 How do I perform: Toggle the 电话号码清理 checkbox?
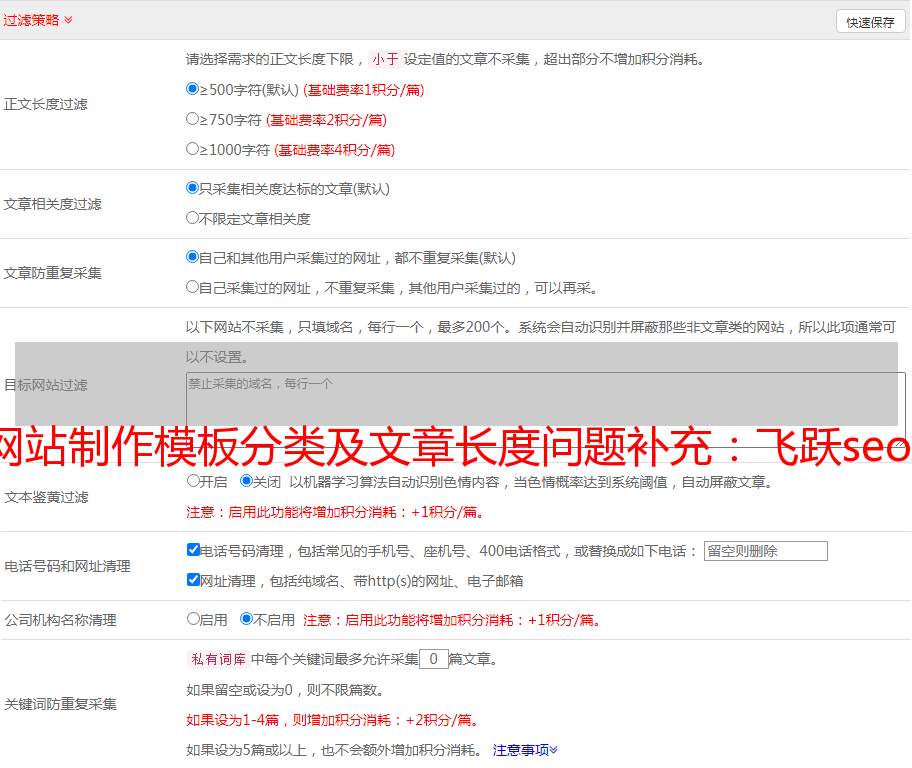click(x=193, y=550)
